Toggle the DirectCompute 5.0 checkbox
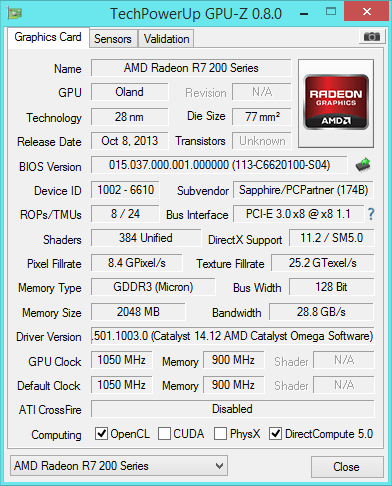This screenshot has width=392, height=486. pos(276,434)
